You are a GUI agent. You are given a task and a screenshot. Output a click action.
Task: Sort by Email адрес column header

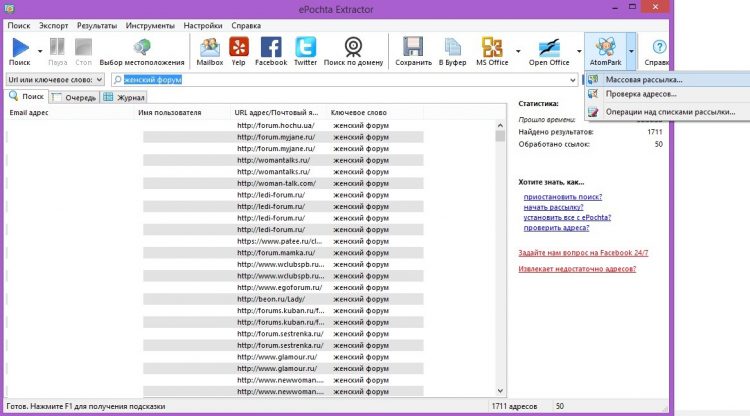click(69, 113)
